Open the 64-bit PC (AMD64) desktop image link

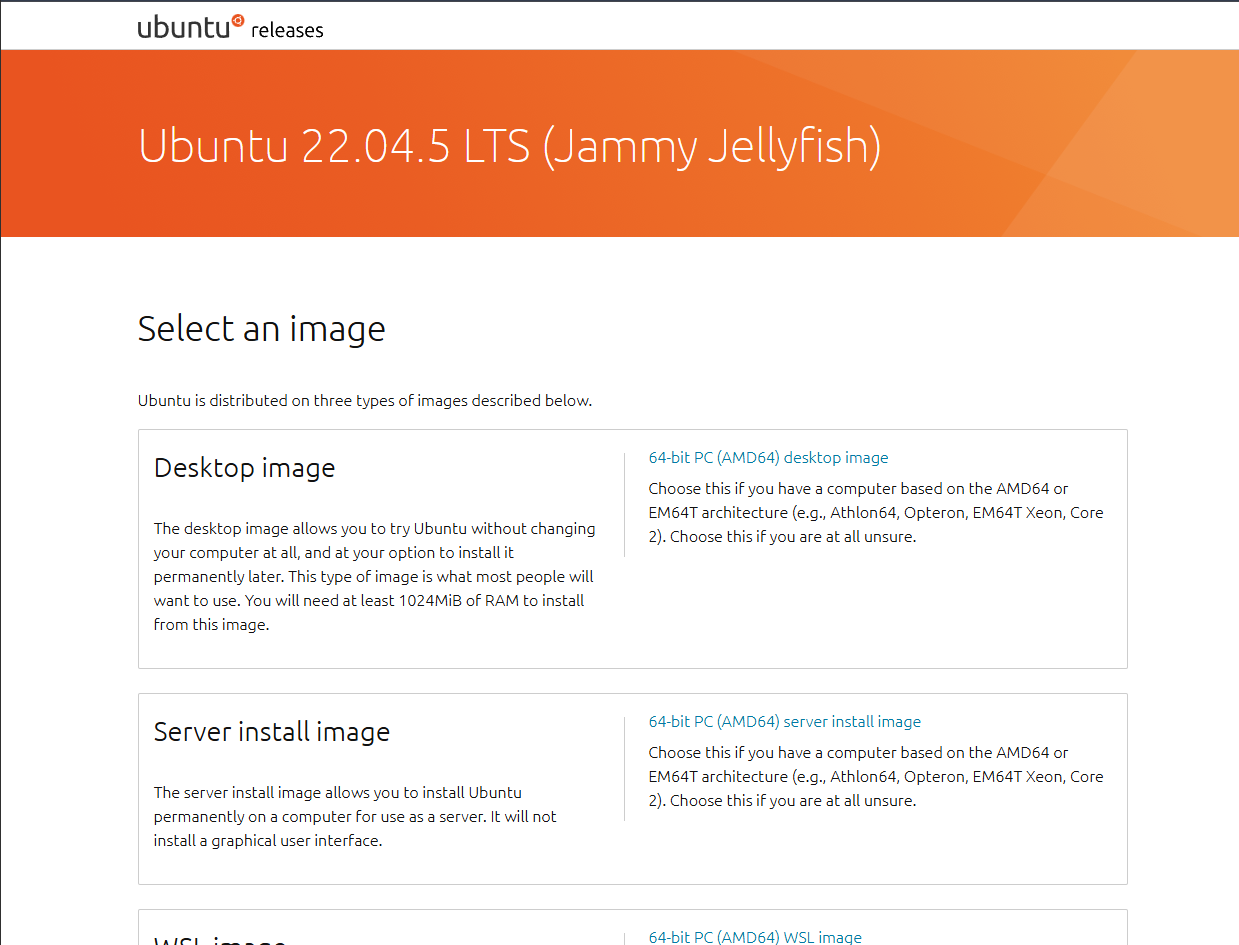click(768, 458)
